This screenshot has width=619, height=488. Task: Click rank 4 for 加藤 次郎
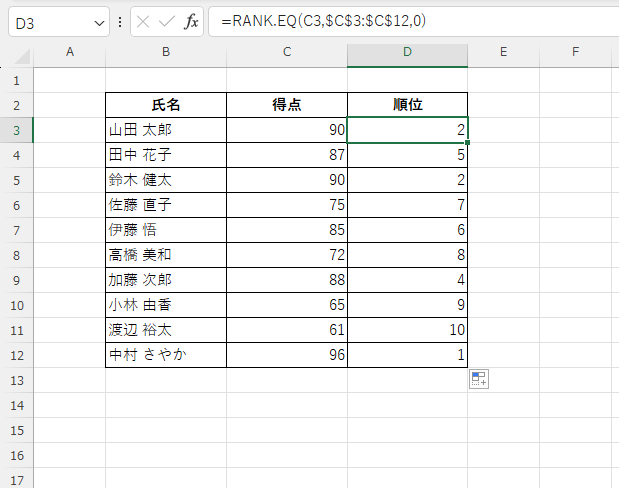(x=407, y=280)
